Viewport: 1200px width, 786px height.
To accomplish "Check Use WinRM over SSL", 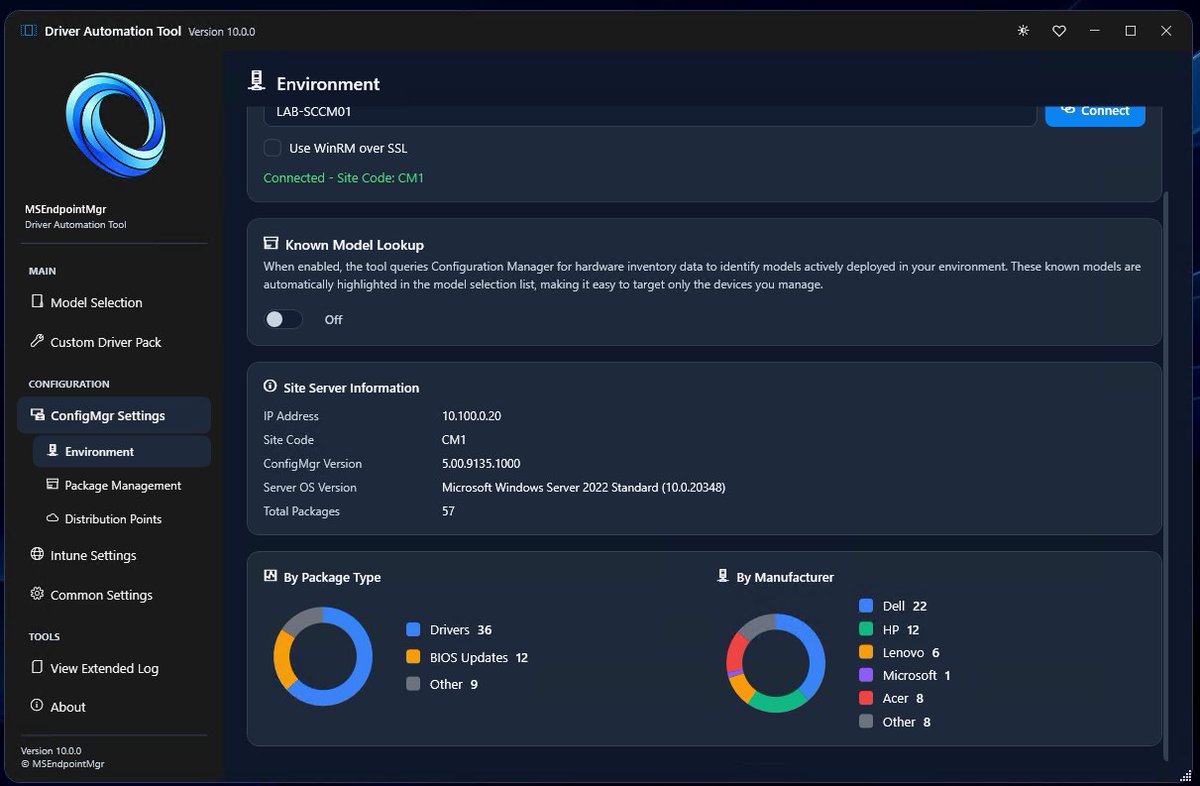I will [272, 146].
